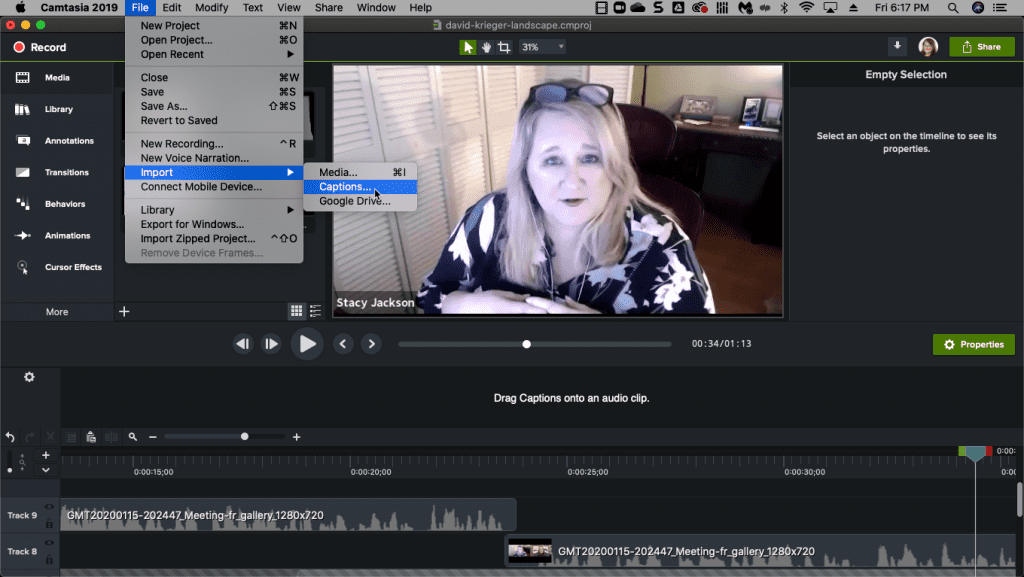1024x577 pixels.
Task: Click the Paste clipboard icon
Action: [91, 437]
